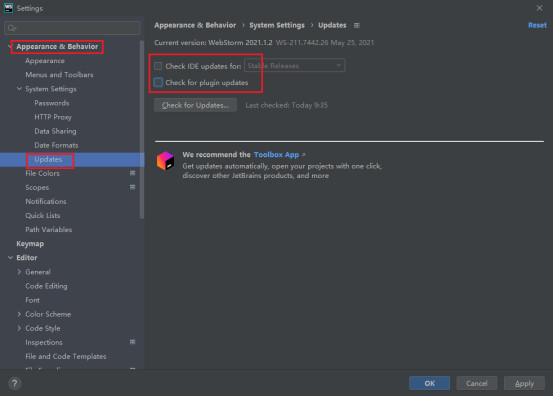Open the Stable Releases dropdown
The image size is (553, 396).
click(x=294, y=66)
